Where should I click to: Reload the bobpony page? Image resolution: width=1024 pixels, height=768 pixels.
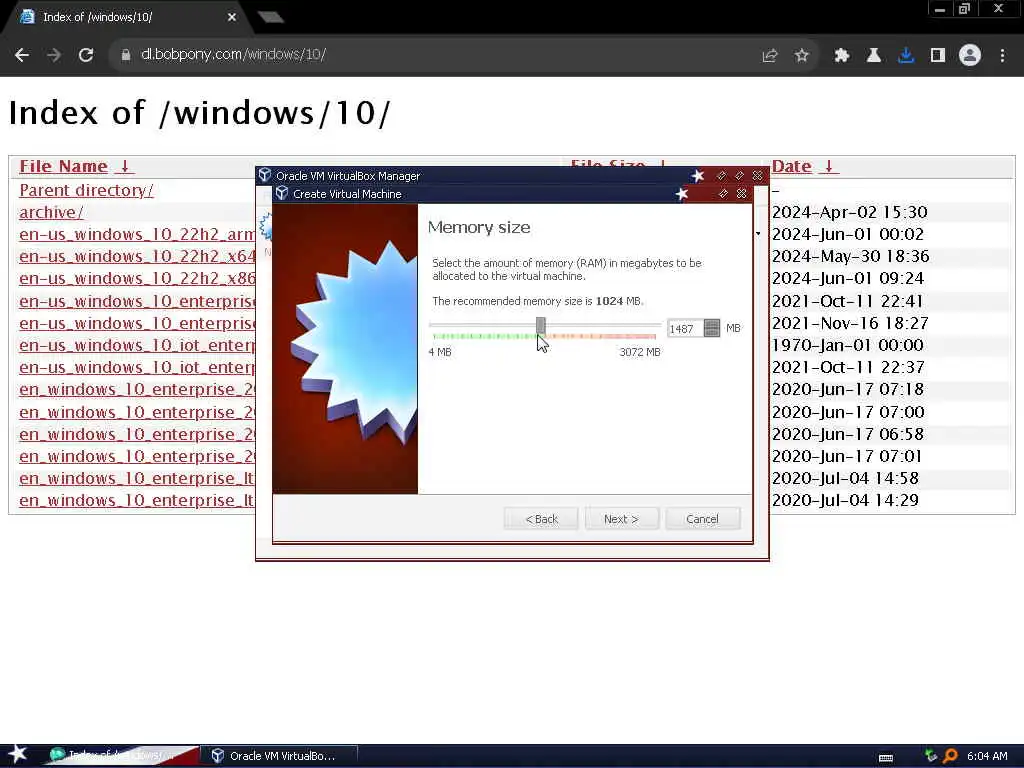click(86, 56)
